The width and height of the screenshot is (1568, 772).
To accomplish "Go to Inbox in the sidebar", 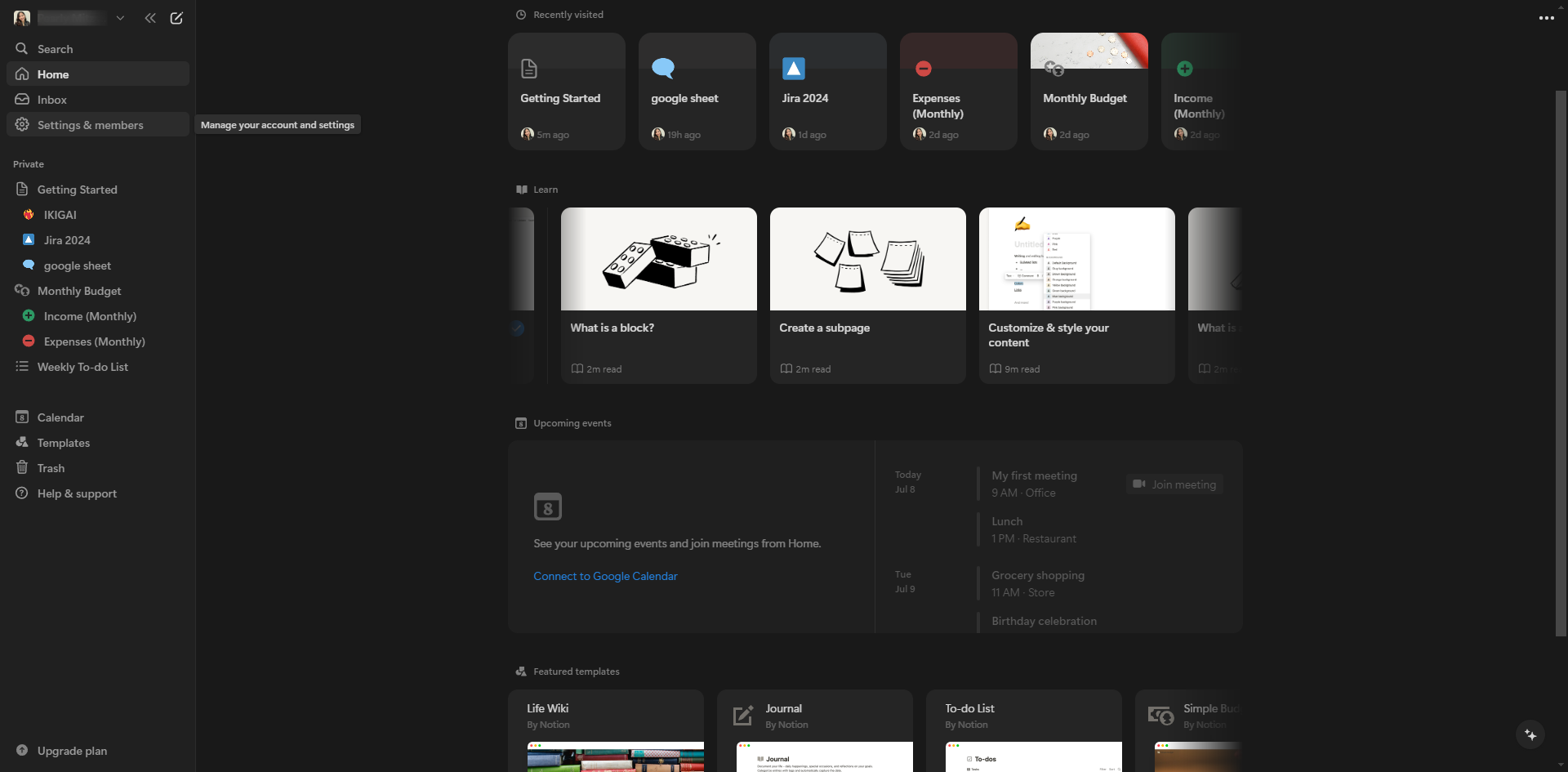I will [51, 100].
